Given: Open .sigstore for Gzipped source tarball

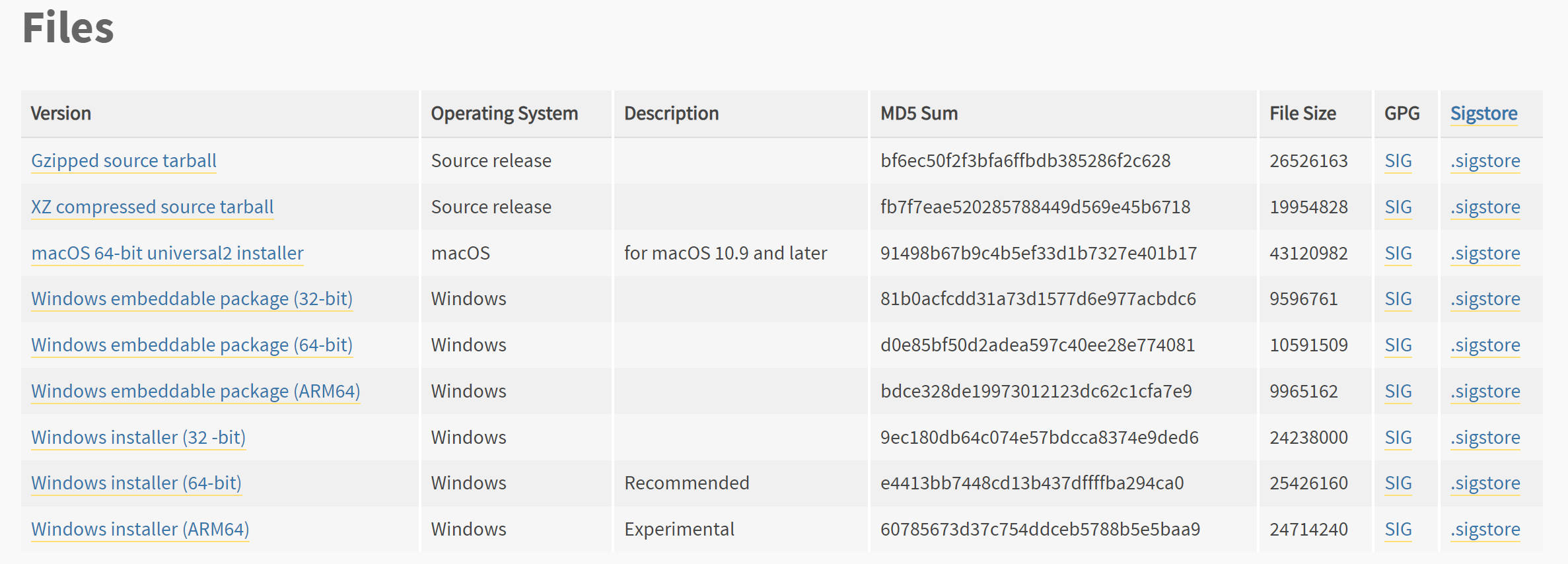Looking at the screenshot, I should [x=1485, y=161].
